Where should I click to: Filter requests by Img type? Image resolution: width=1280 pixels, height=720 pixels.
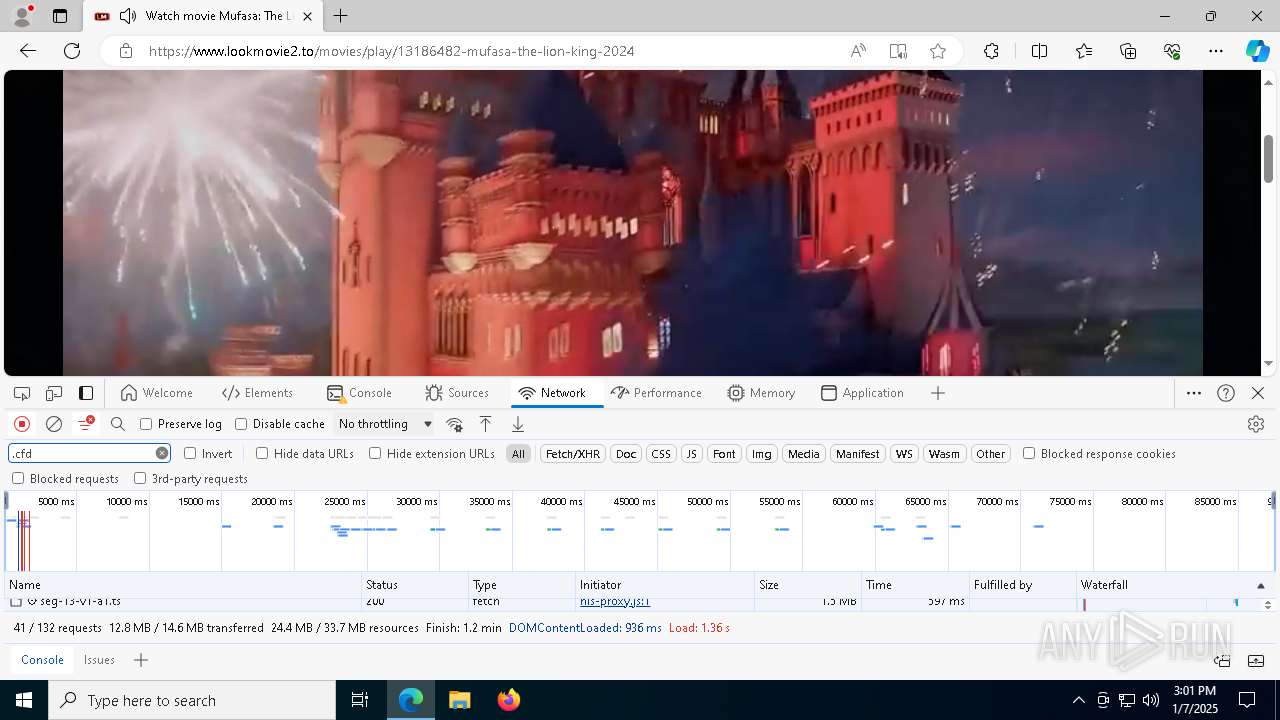761,454
